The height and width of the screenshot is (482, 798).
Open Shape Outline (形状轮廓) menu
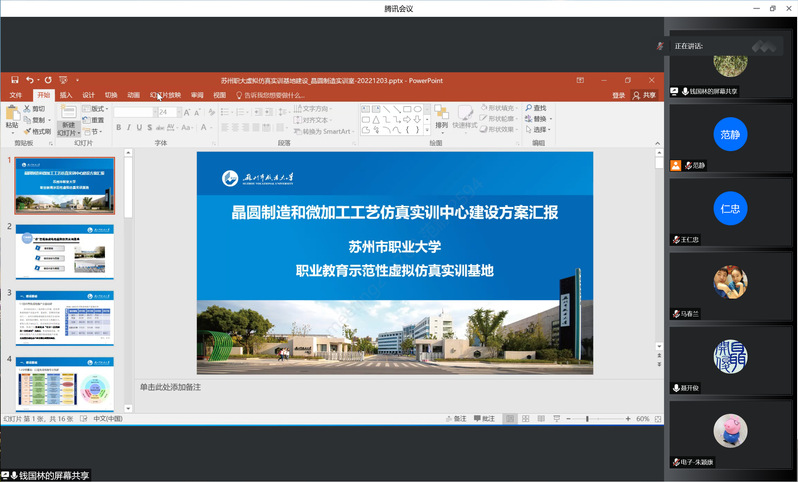(499, 119)
